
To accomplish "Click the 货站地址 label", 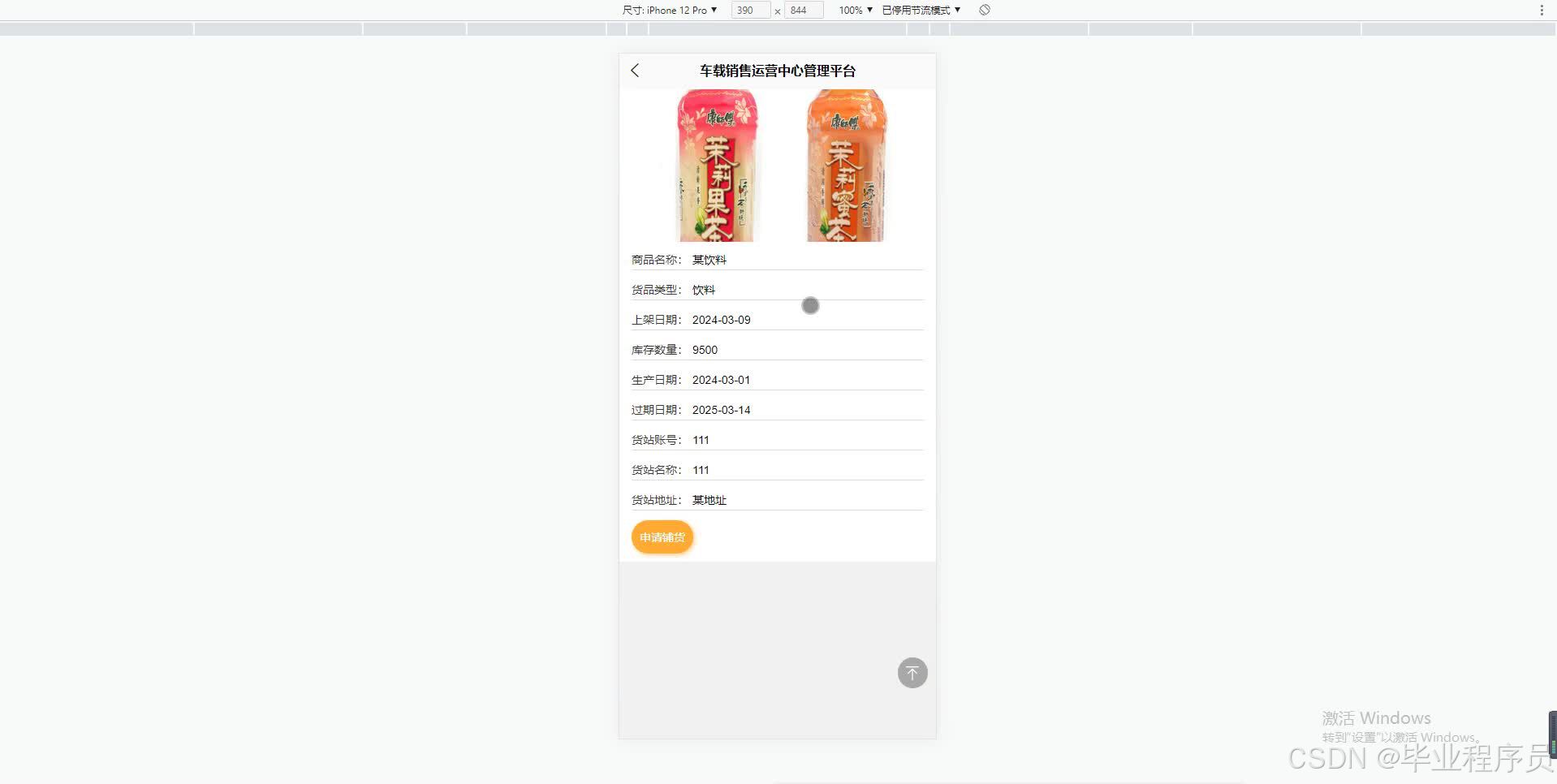I will click(x=657, y=500).
